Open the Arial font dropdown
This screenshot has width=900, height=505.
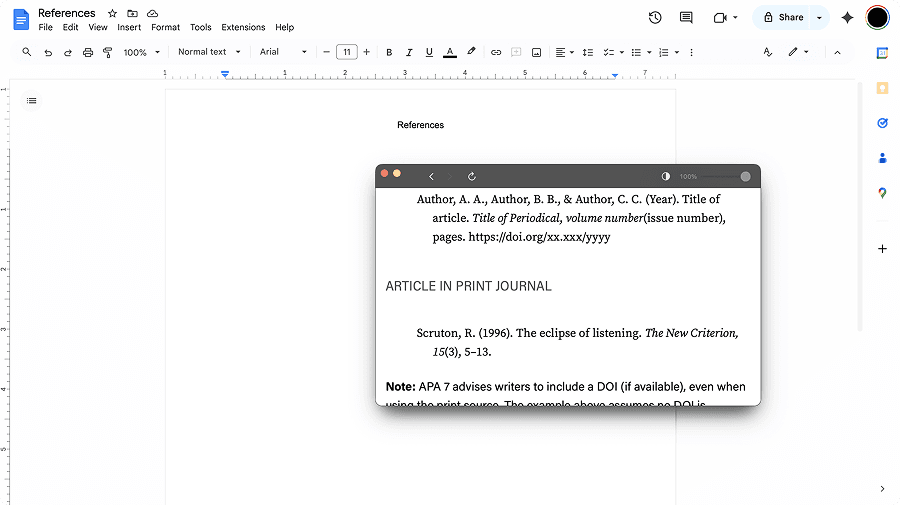click(x=283, y=52)
